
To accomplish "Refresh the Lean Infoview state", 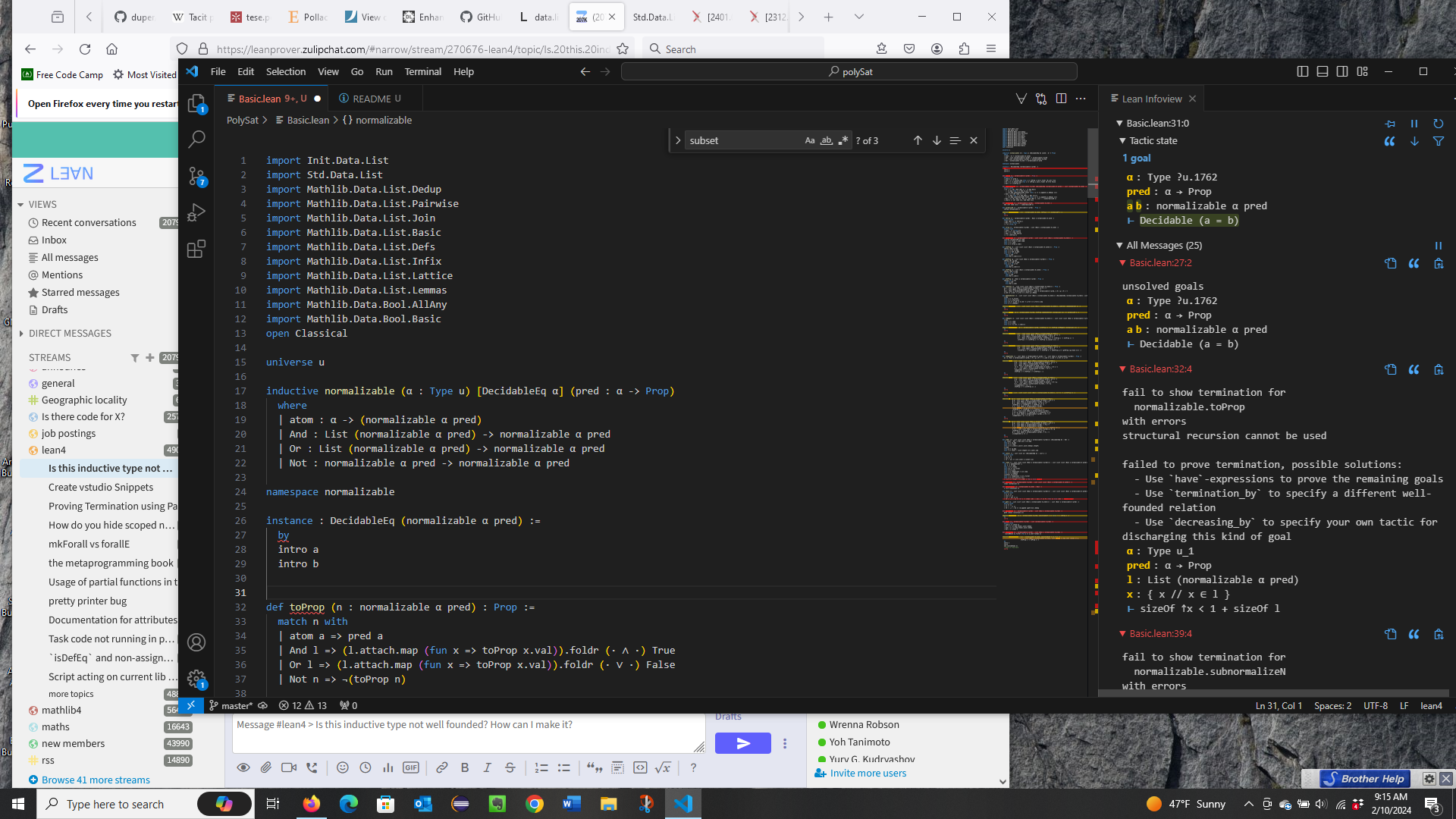I will (x=1439, y=124).
